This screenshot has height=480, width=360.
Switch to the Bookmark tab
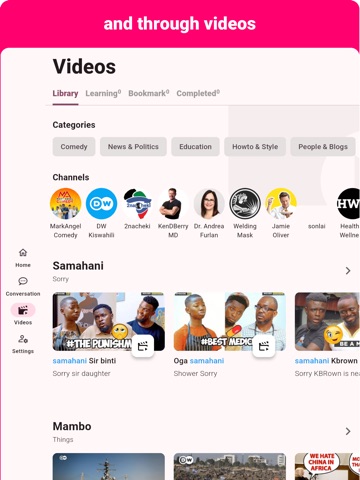click(x=149, y=93)
